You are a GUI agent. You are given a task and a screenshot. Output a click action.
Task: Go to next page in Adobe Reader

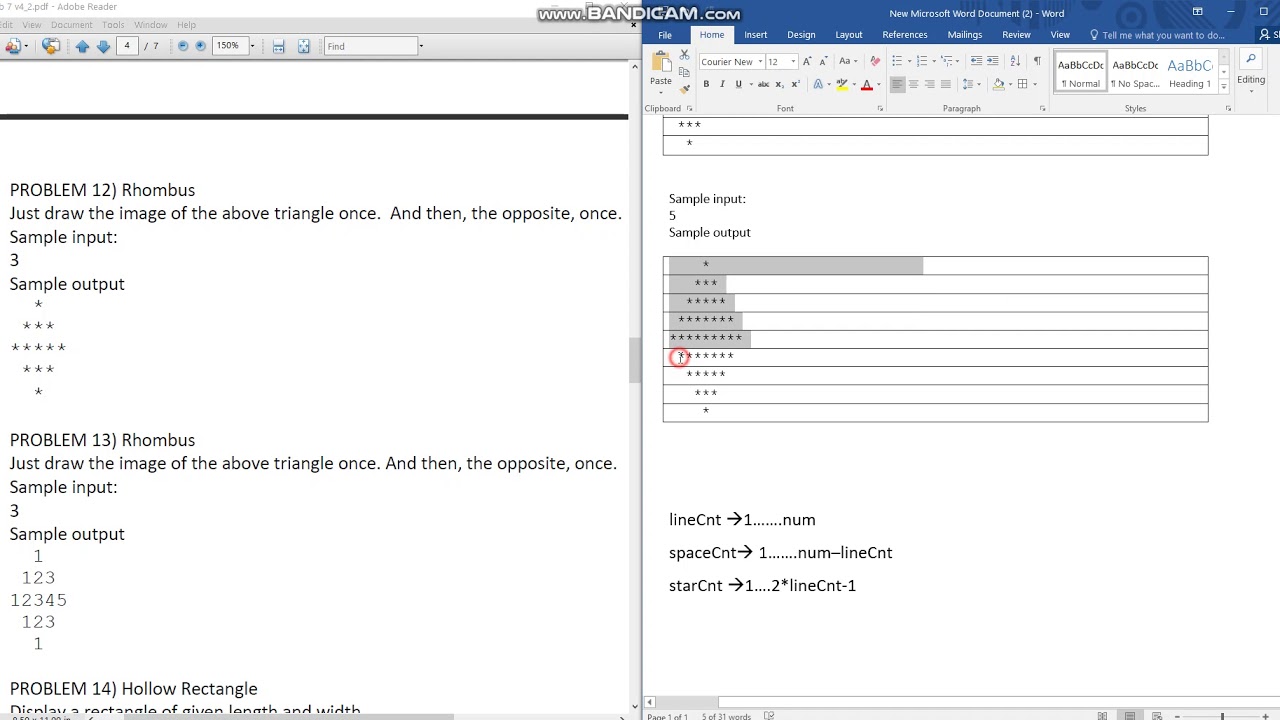click(103, 46)
